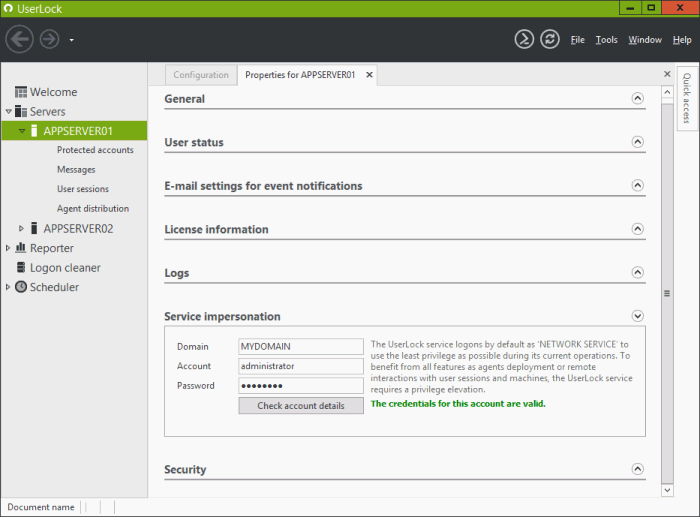700x517 pixels.
Task: Click the General section heading
Action: pyautogui.click(x=184, y=99)
